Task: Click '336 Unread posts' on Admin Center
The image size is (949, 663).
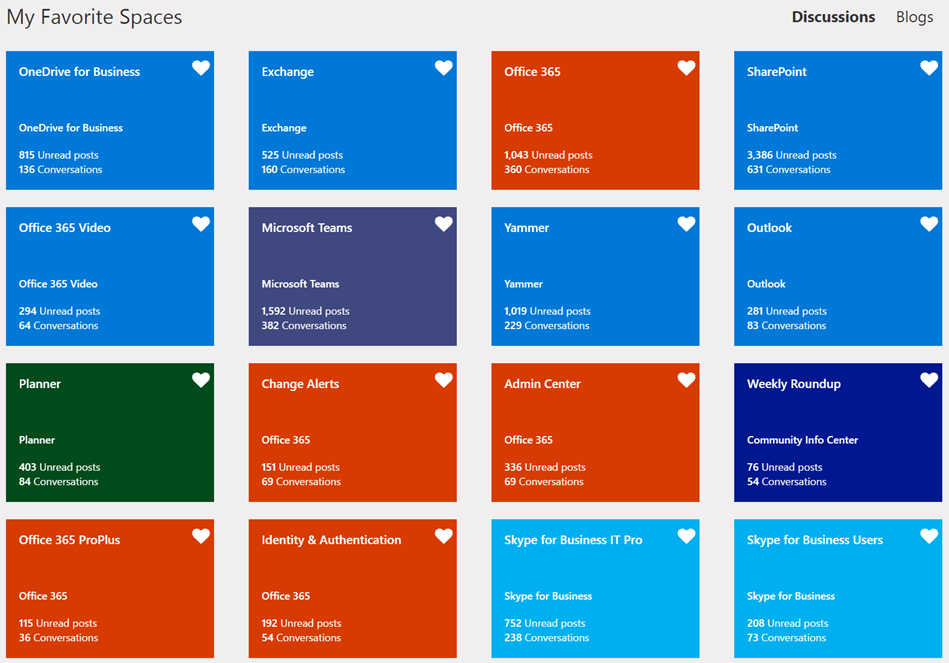Action: pos(545,467)
